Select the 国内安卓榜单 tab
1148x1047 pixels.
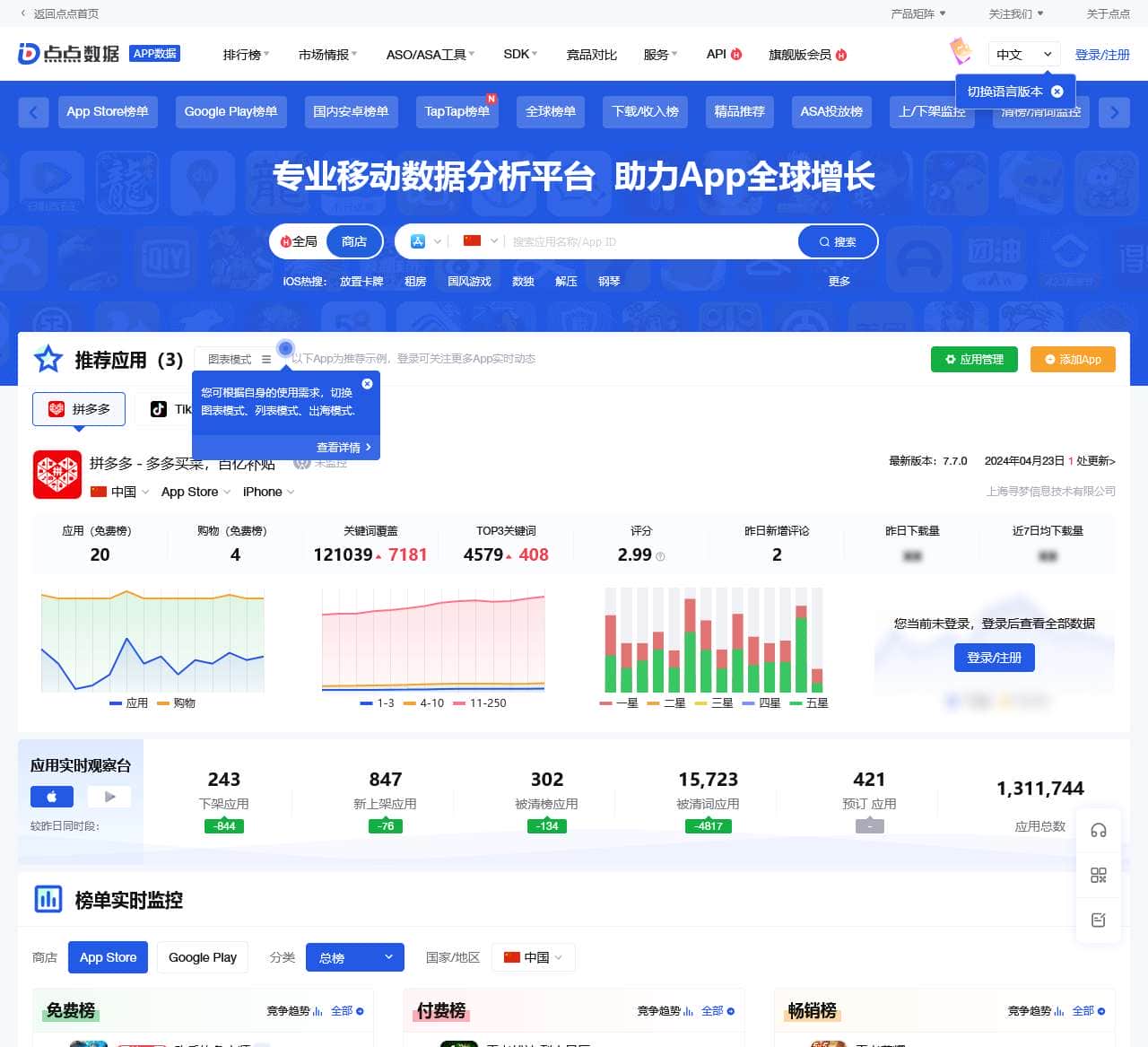pyautogui.click(x=351, y=111)
